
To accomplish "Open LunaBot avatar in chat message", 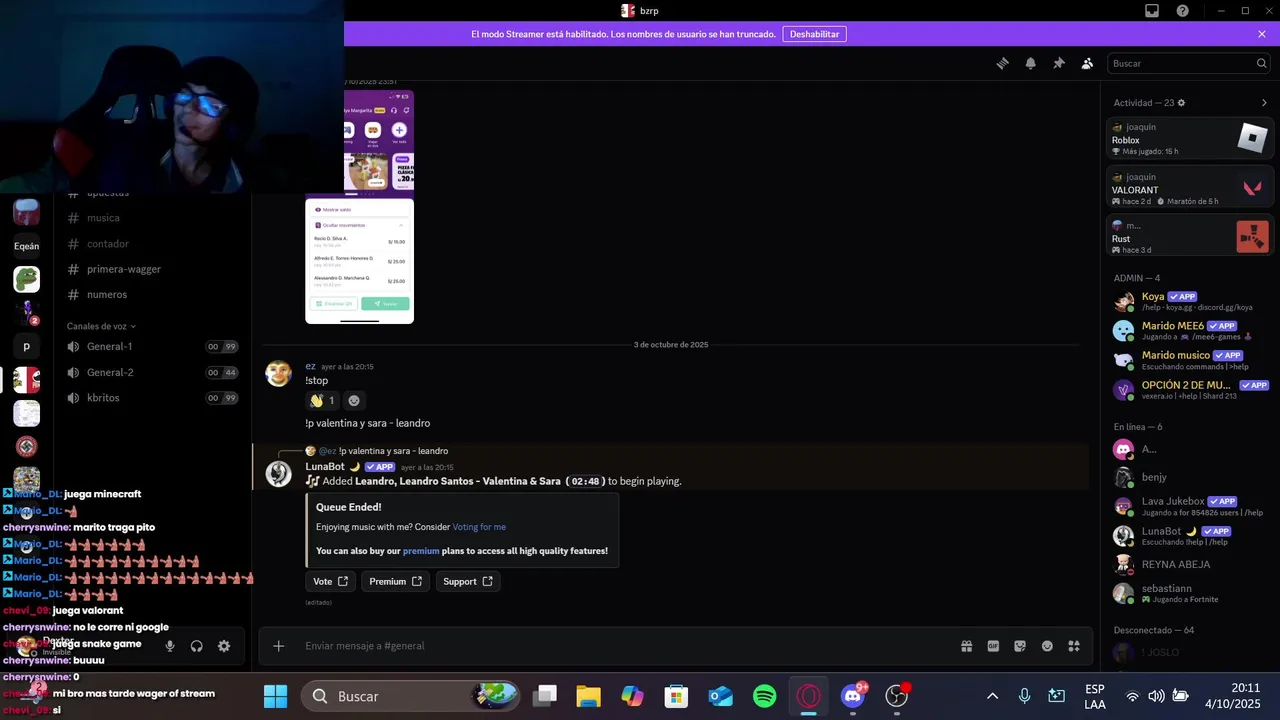I will point(278,474).
